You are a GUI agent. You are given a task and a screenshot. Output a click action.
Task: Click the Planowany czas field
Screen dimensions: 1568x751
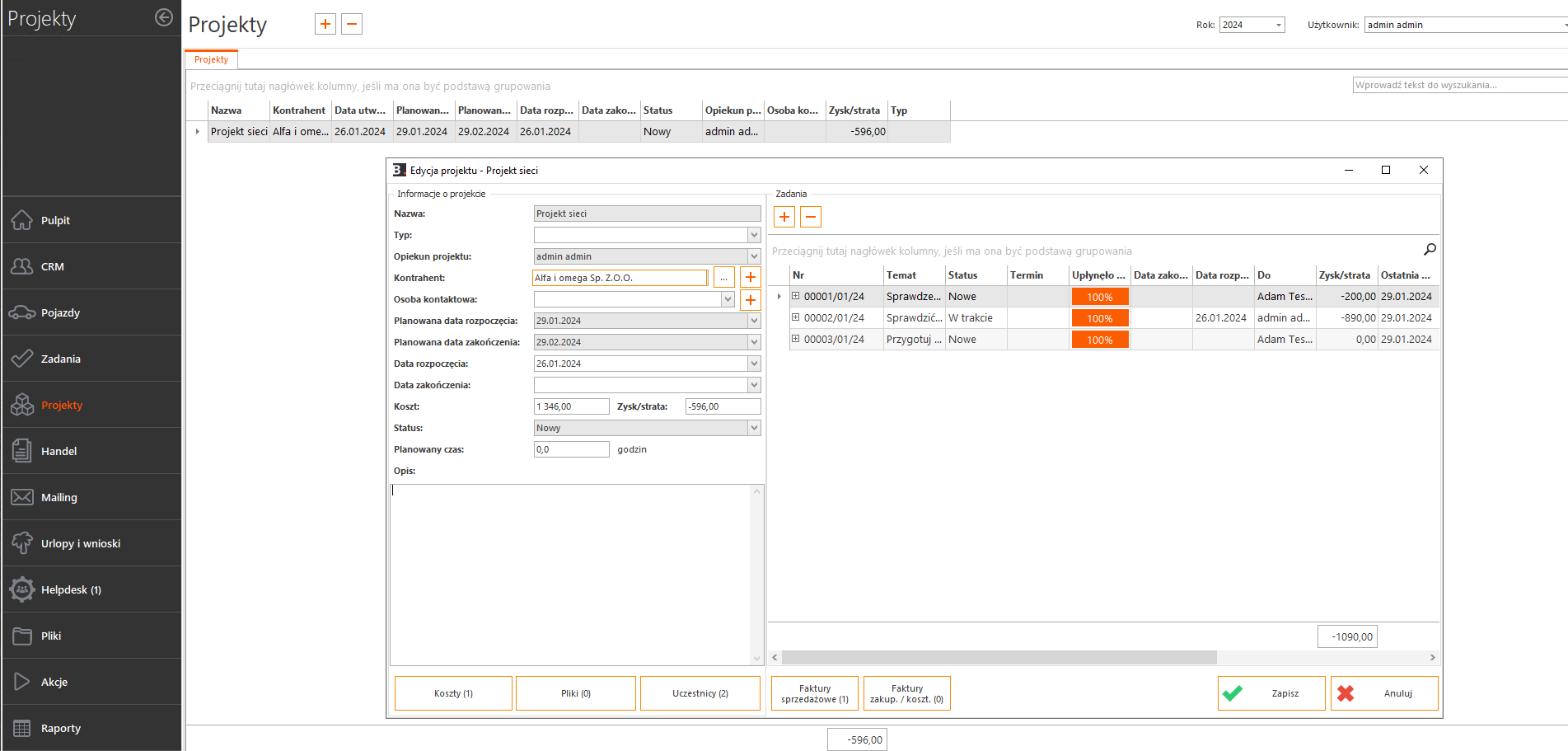[571, 449]
